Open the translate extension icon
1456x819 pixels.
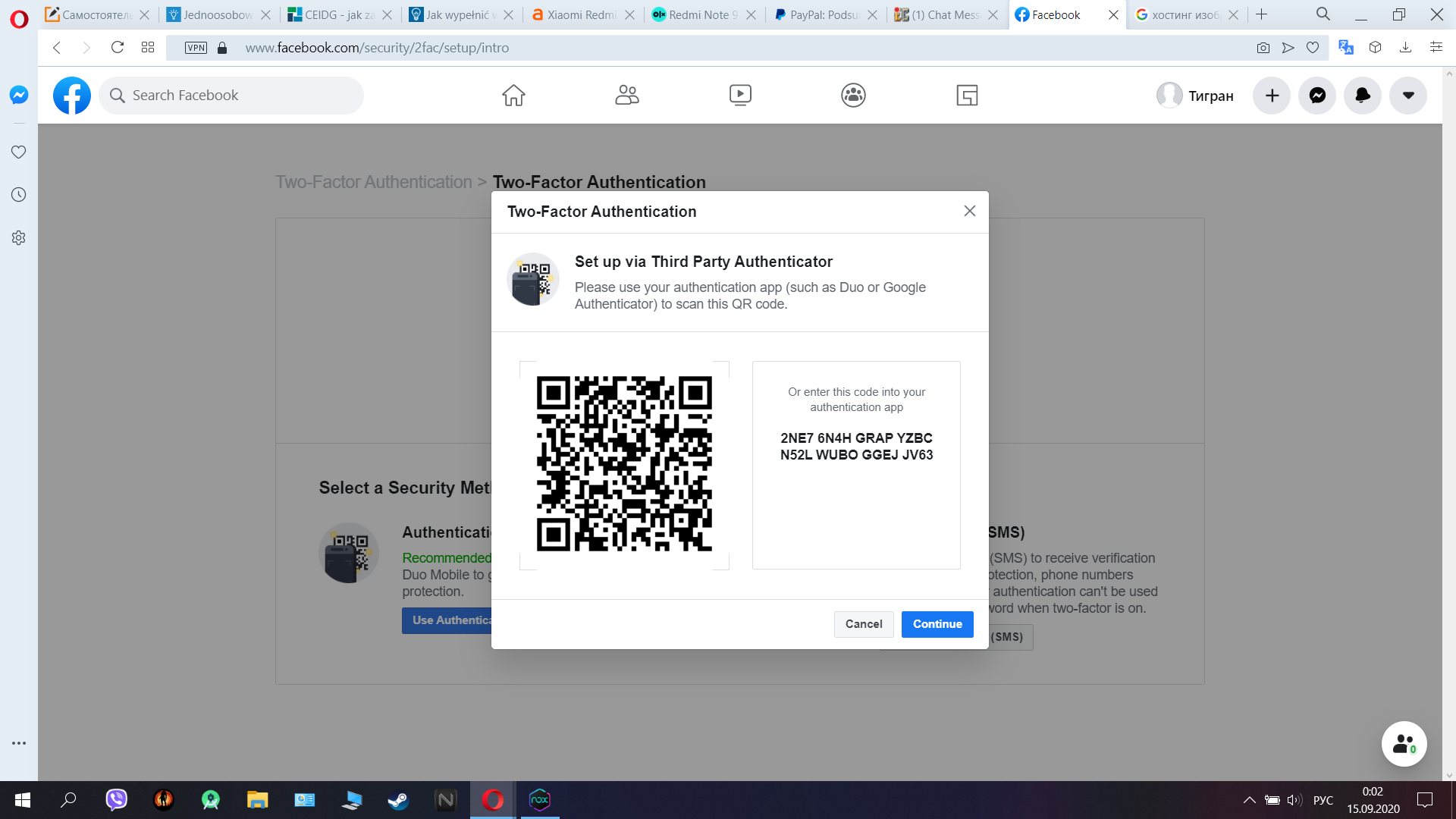click(x=1346, y=48)
